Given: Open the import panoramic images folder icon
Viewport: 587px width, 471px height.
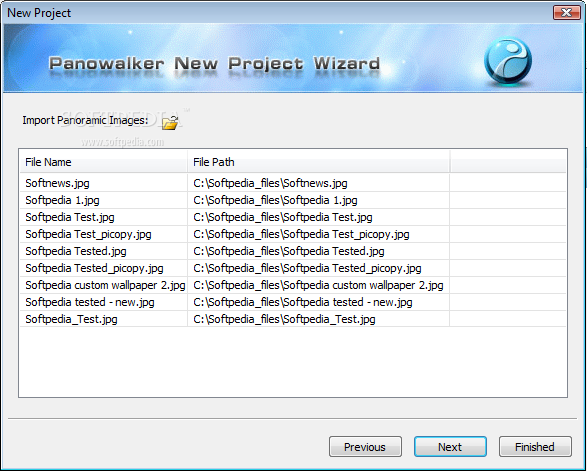Looking at the screenshot, I should coord(170,122).
